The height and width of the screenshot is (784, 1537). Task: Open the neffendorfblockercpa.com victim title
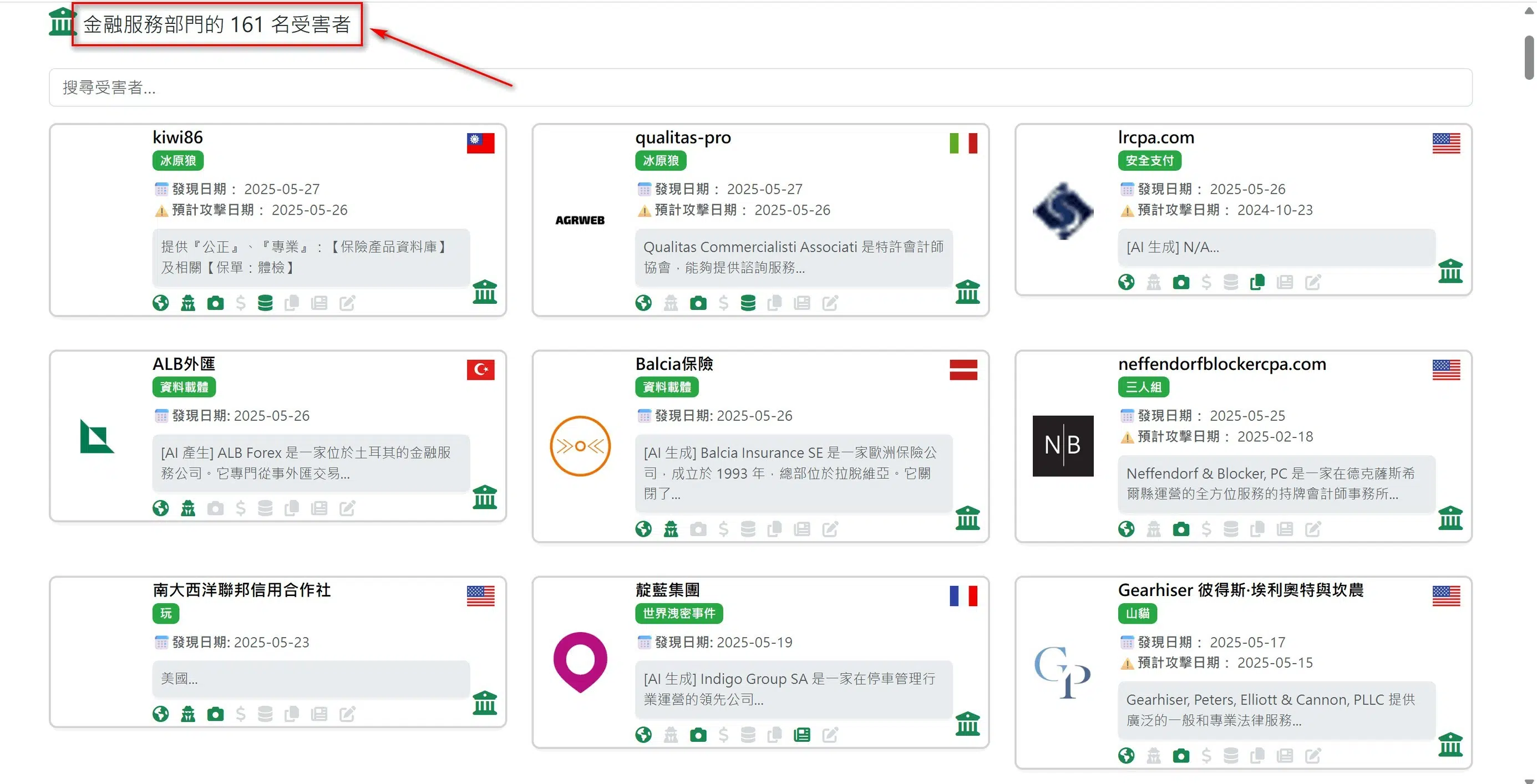[x=1221, y=364]
